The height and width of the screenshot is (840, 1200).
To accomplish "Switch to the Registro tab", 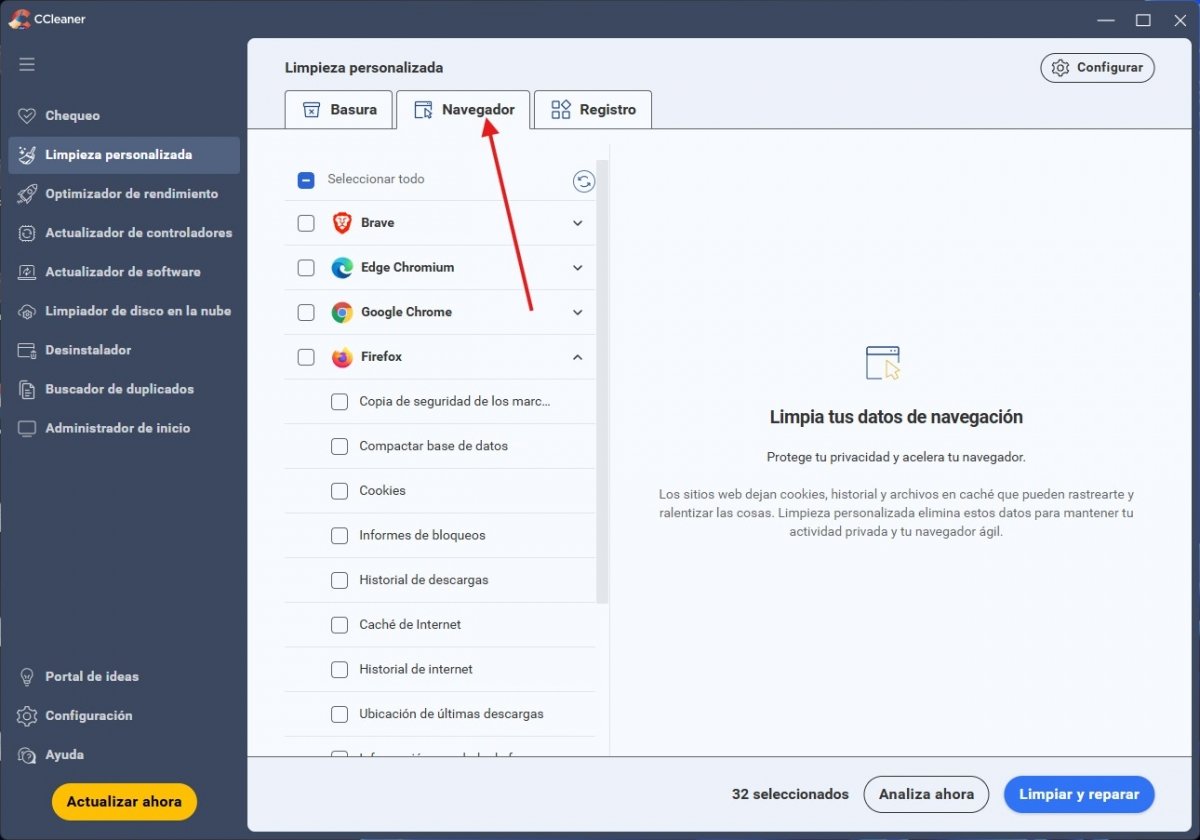I will click(x=593, y=109).
